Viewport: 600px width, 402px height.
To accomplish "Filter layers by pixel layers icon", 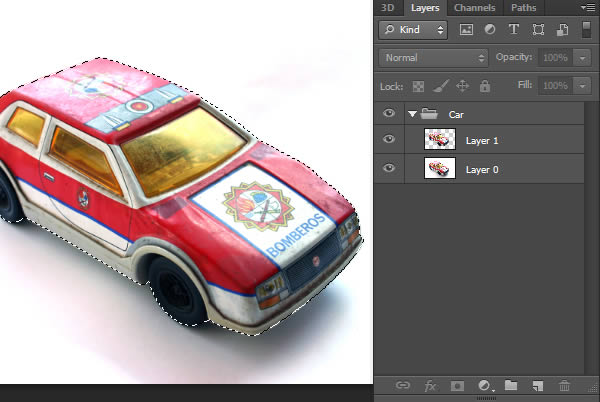I will click(x=466, y=30).
